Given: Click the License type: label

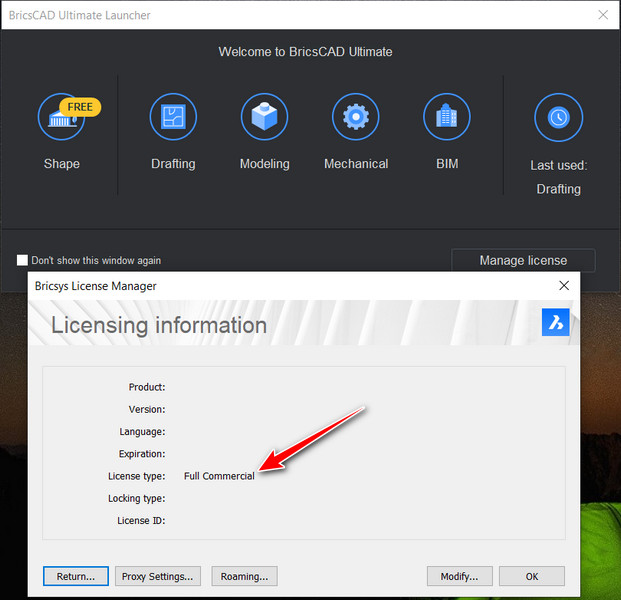Looking at the screenshot, I should (x=137, y=476).
